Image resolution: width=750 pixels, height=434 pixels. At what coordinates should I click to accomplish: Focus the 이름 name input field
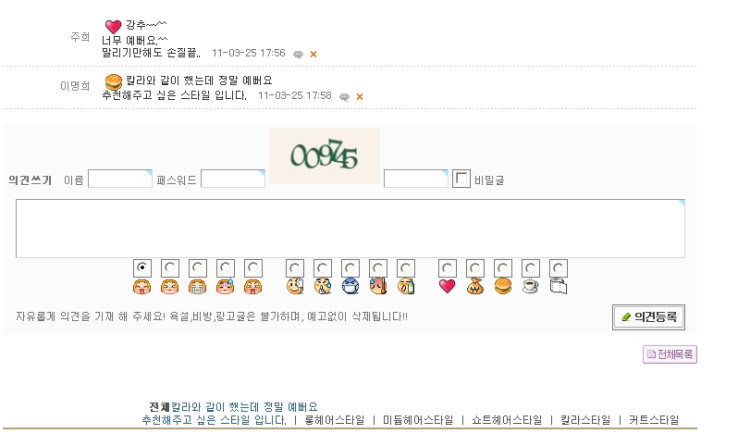tap(120, 178)
